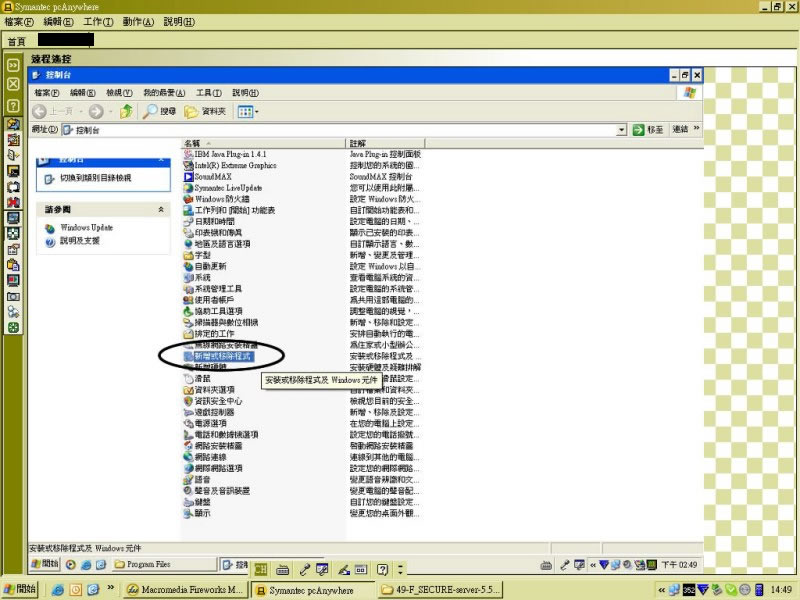This screenshot has height=600, width=800.
Task: Open the 網際網路選項 item
Action: tap(213, 468)
